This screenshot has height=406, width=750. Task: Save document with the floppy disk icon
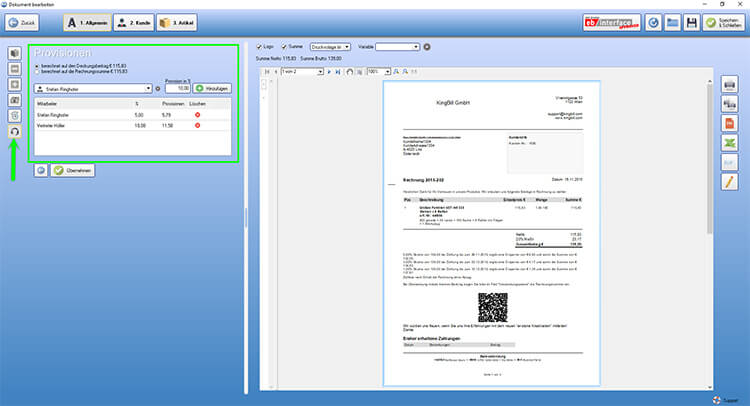(691, 22)
